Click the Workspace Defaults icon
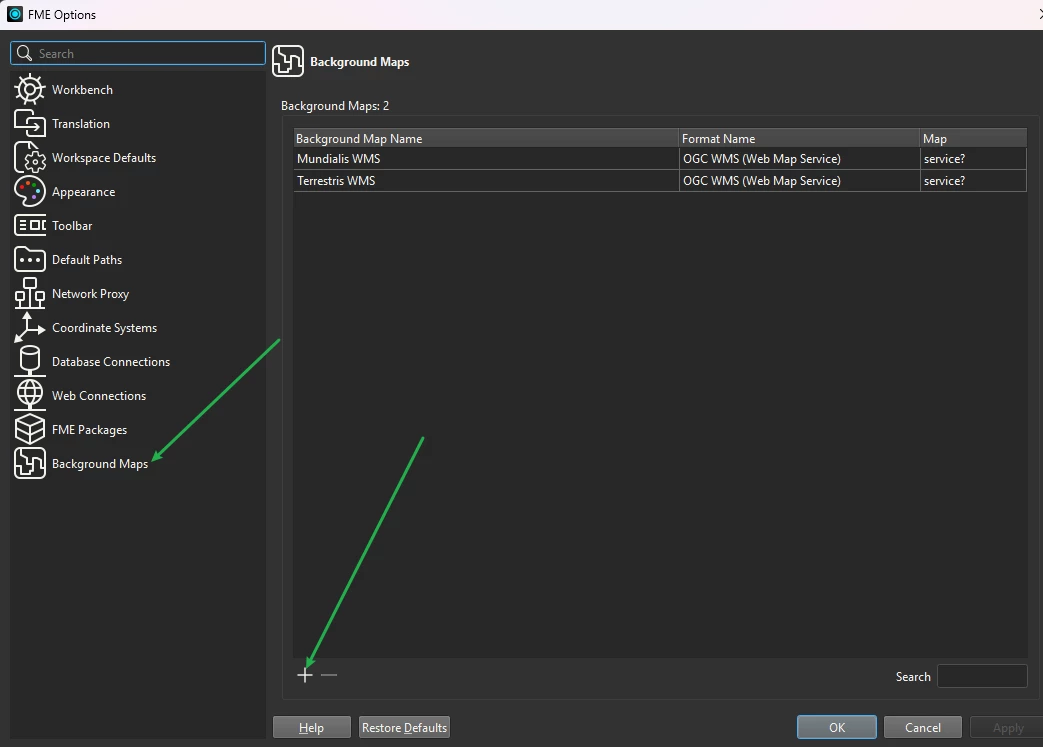 pyautogui.click(x=30, y=158)
